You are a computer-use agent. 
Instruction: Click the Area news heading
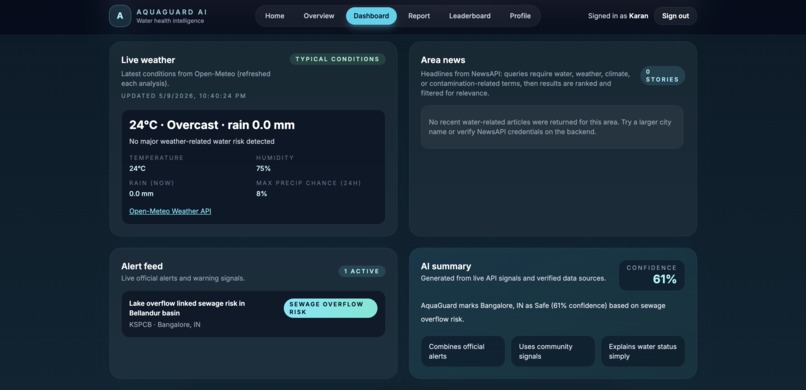click(443, 60)
